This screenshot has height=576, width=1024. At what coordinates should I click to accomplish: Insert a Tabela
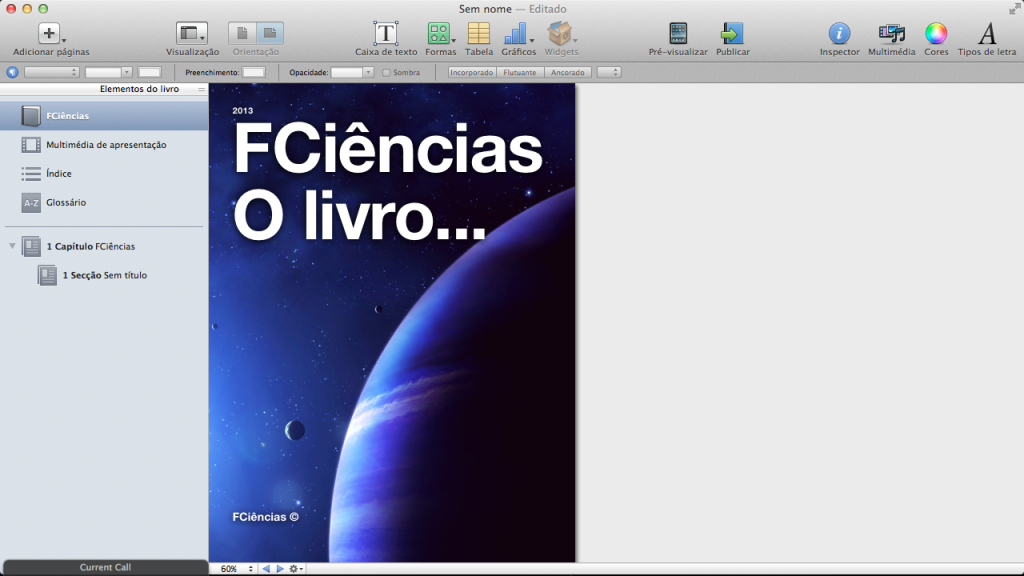point(479,33)
